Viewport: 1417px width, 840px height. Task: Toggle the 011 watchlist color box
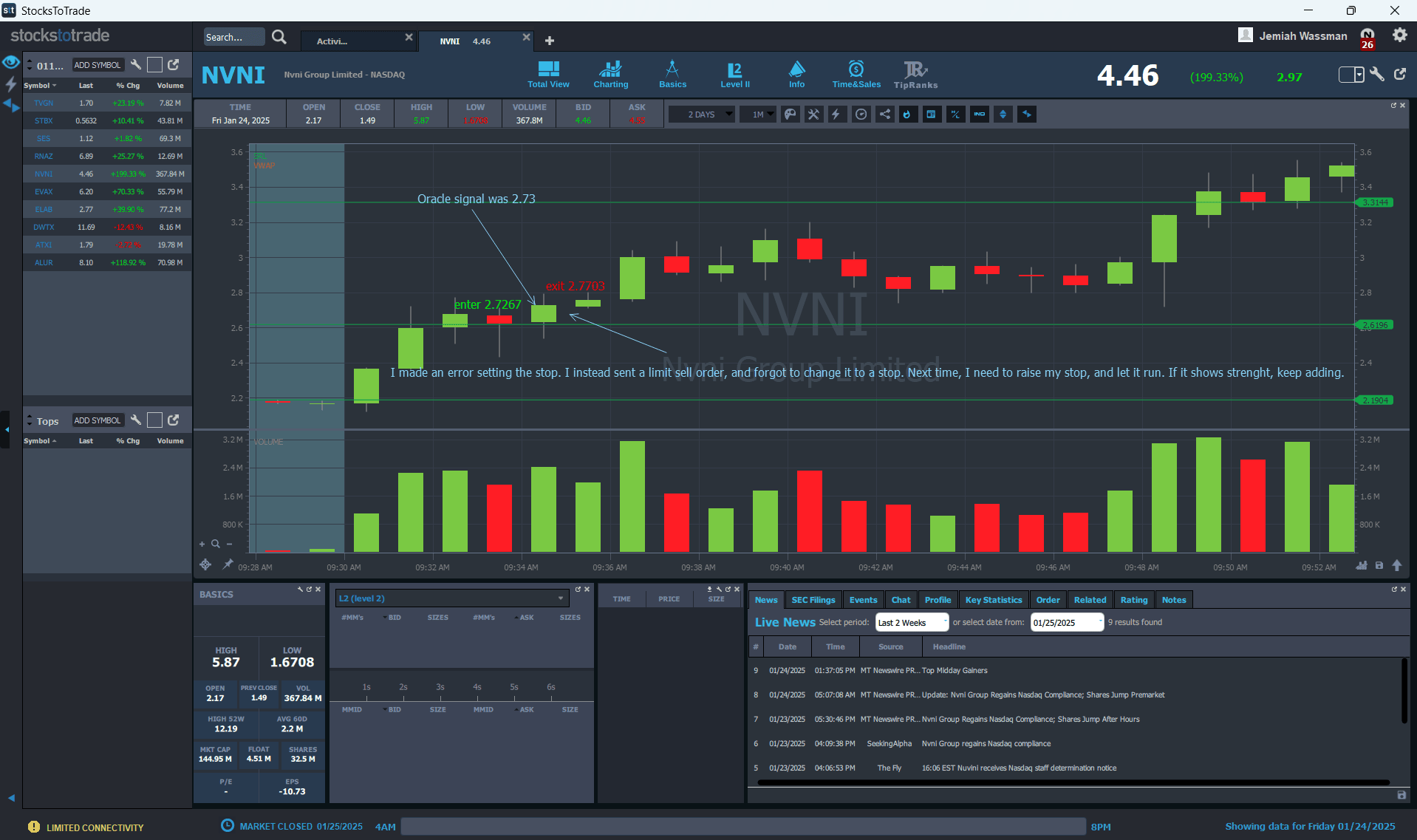pos(154,65)
